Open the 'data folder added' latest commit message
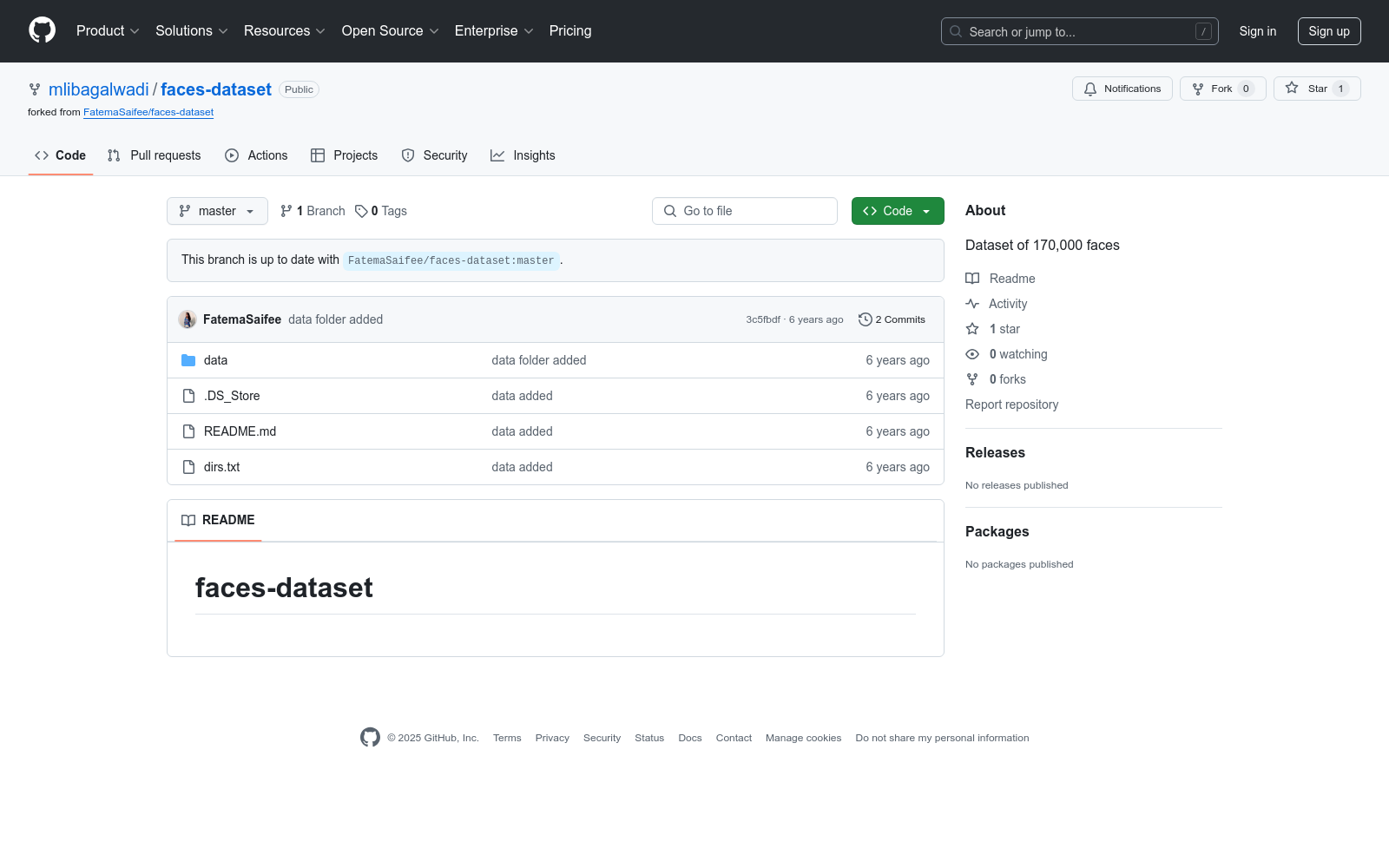Screen dimensions: 1389x868 [336, 319]
